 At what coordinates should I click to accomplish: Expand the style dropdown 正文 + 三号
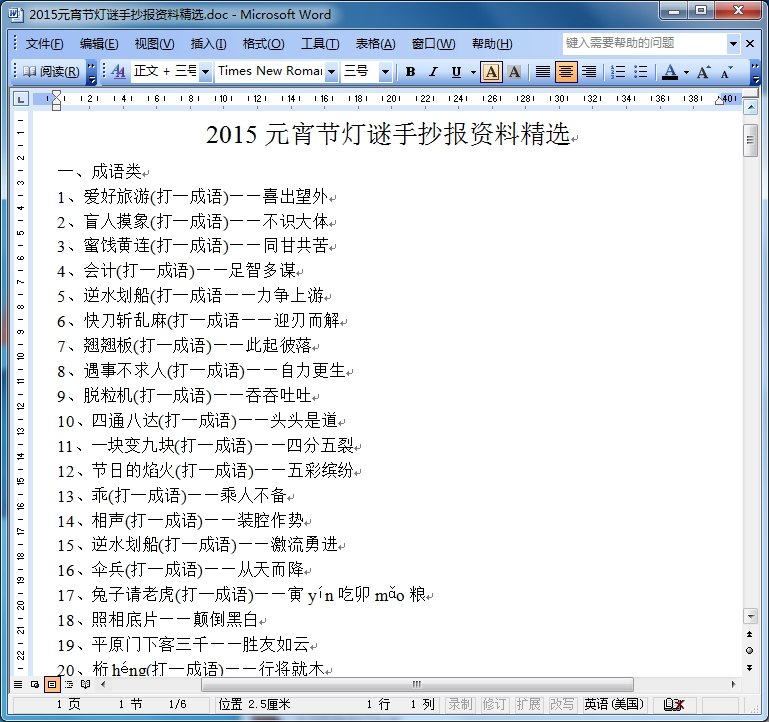[x=205, y=72]
